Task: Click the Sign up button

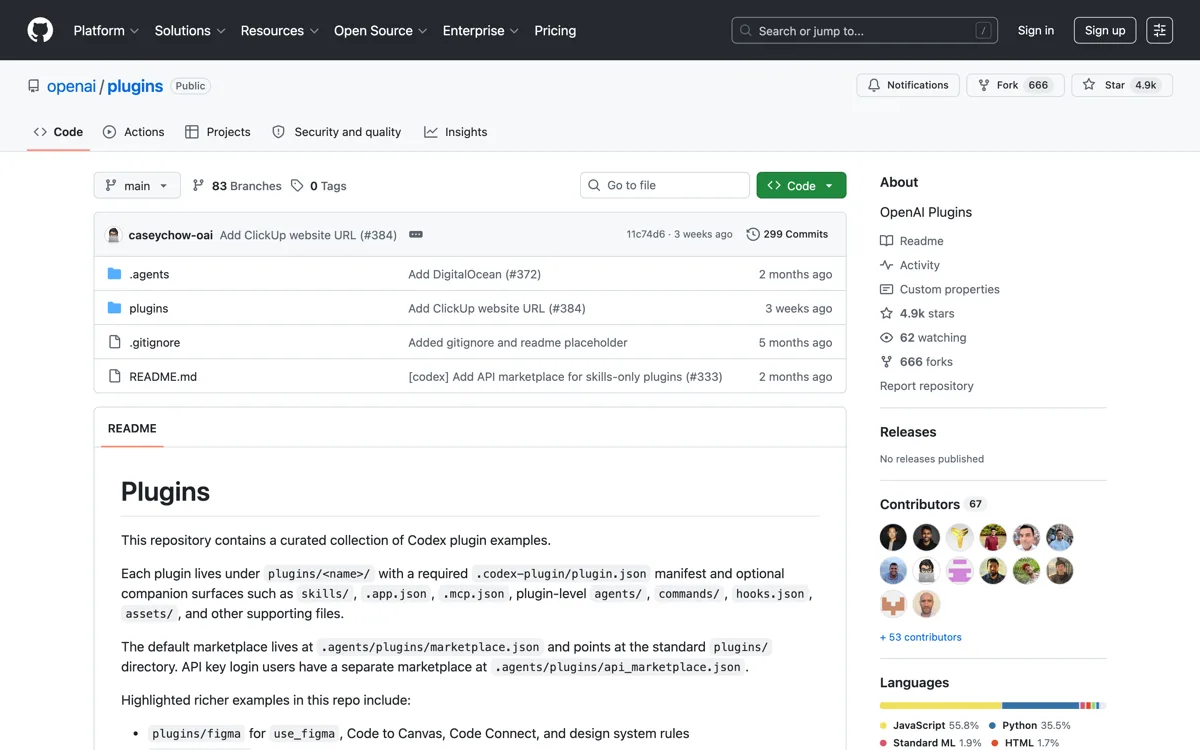Action: (x=1105, y=31)
